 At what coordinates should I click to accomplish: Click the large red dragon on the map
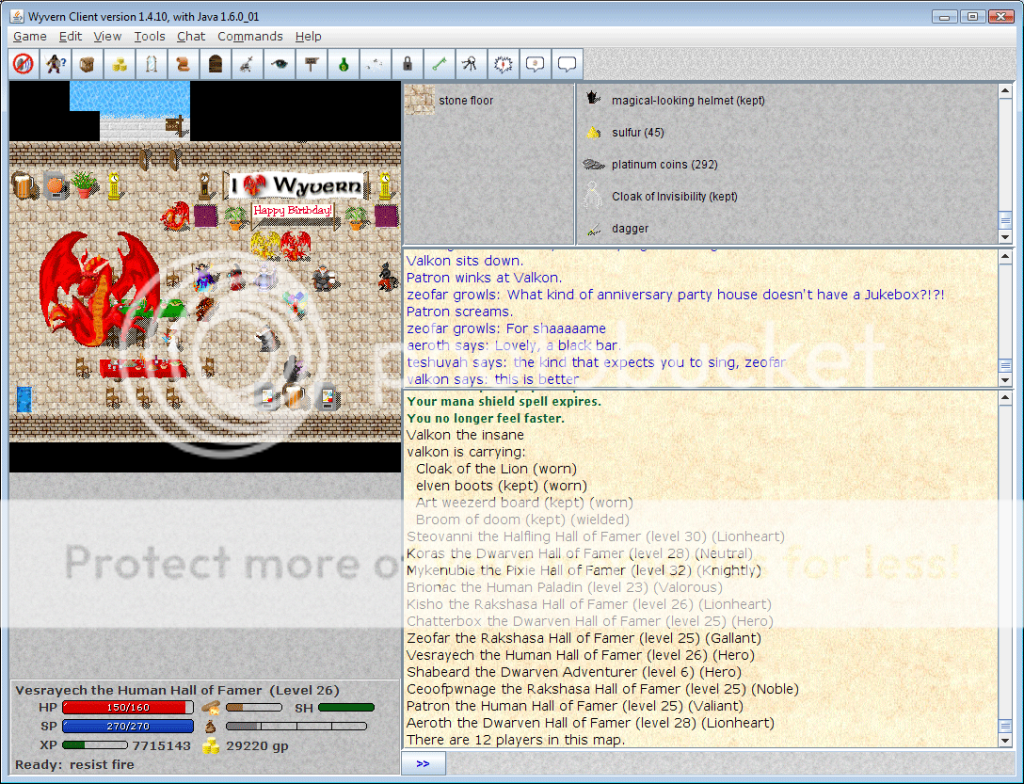(99, 288)
